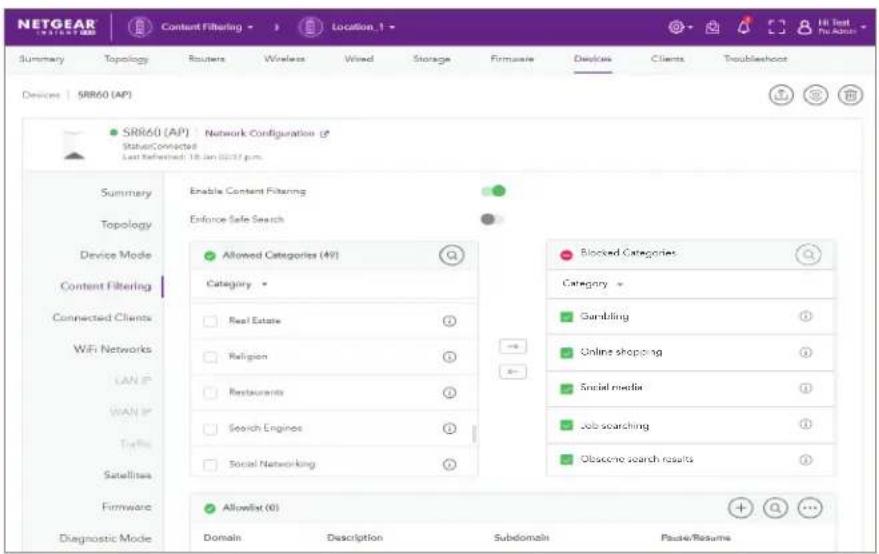The image size is (879, 554).
Task: Show info for Job searching category
Action: pos(805,424)
